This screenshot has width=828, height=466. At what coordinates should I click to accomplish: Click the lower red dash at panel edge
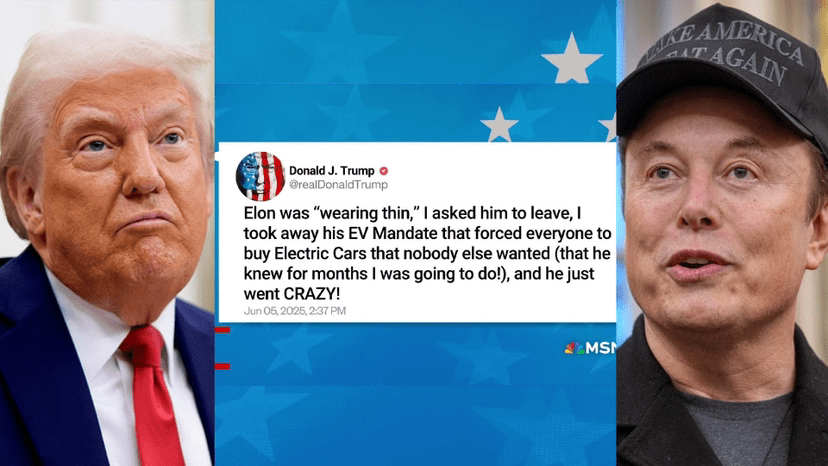point(222,366)
